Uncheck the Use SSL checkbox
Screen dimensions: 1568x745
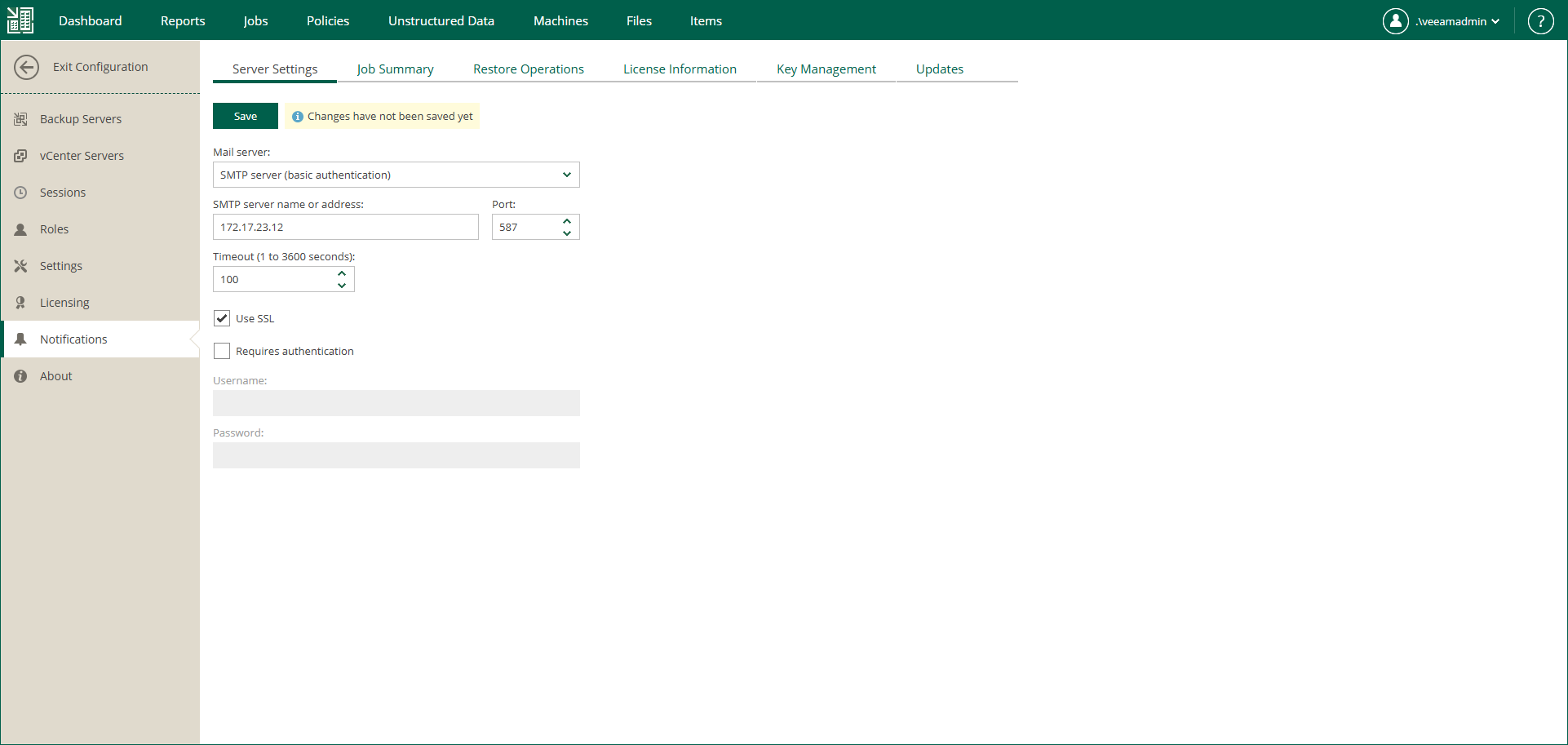pyautogui.click(x=222, y=318)
